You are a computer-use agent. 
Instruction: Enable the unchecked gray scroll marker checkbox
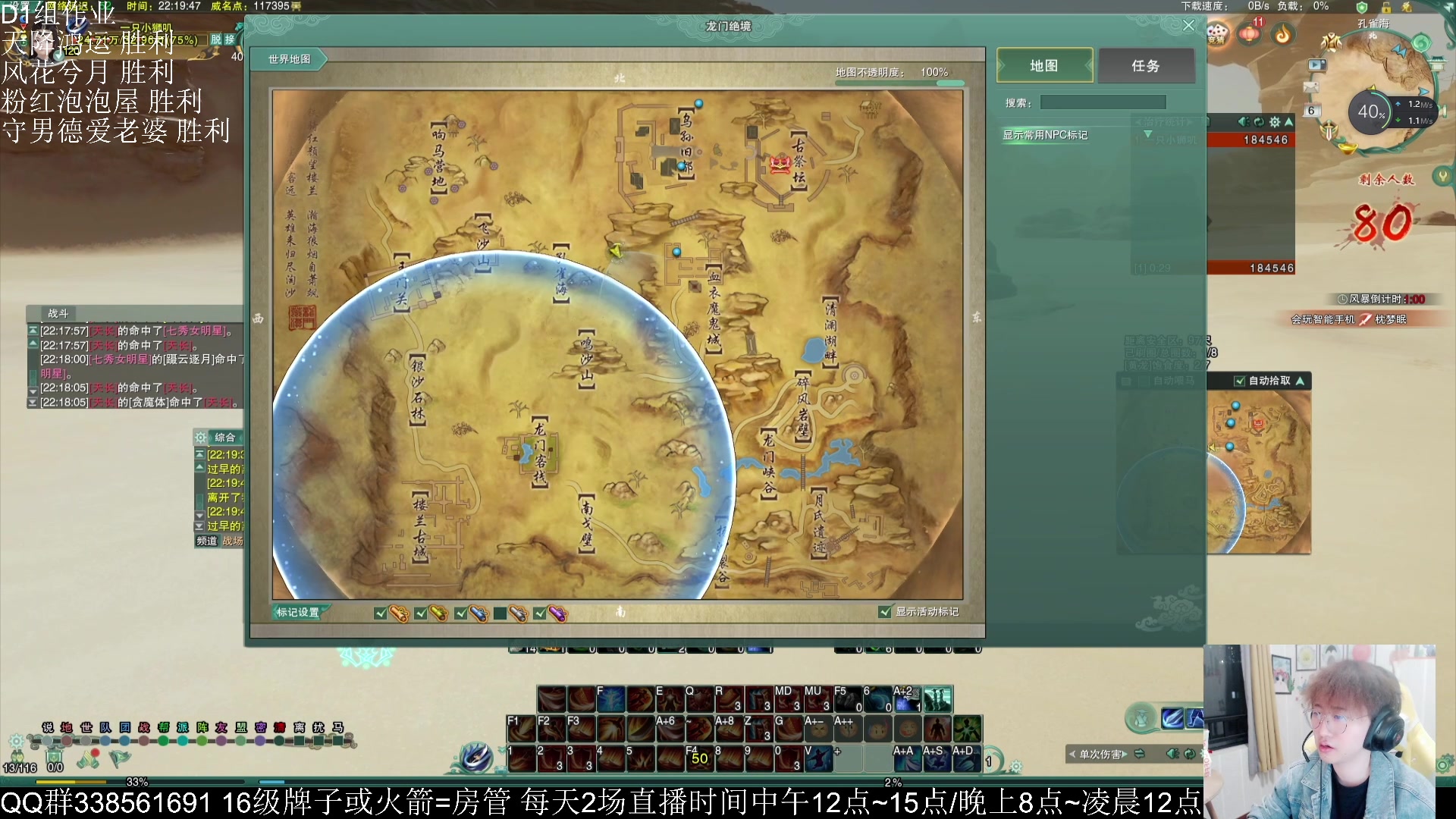click(x=500, y=613)
